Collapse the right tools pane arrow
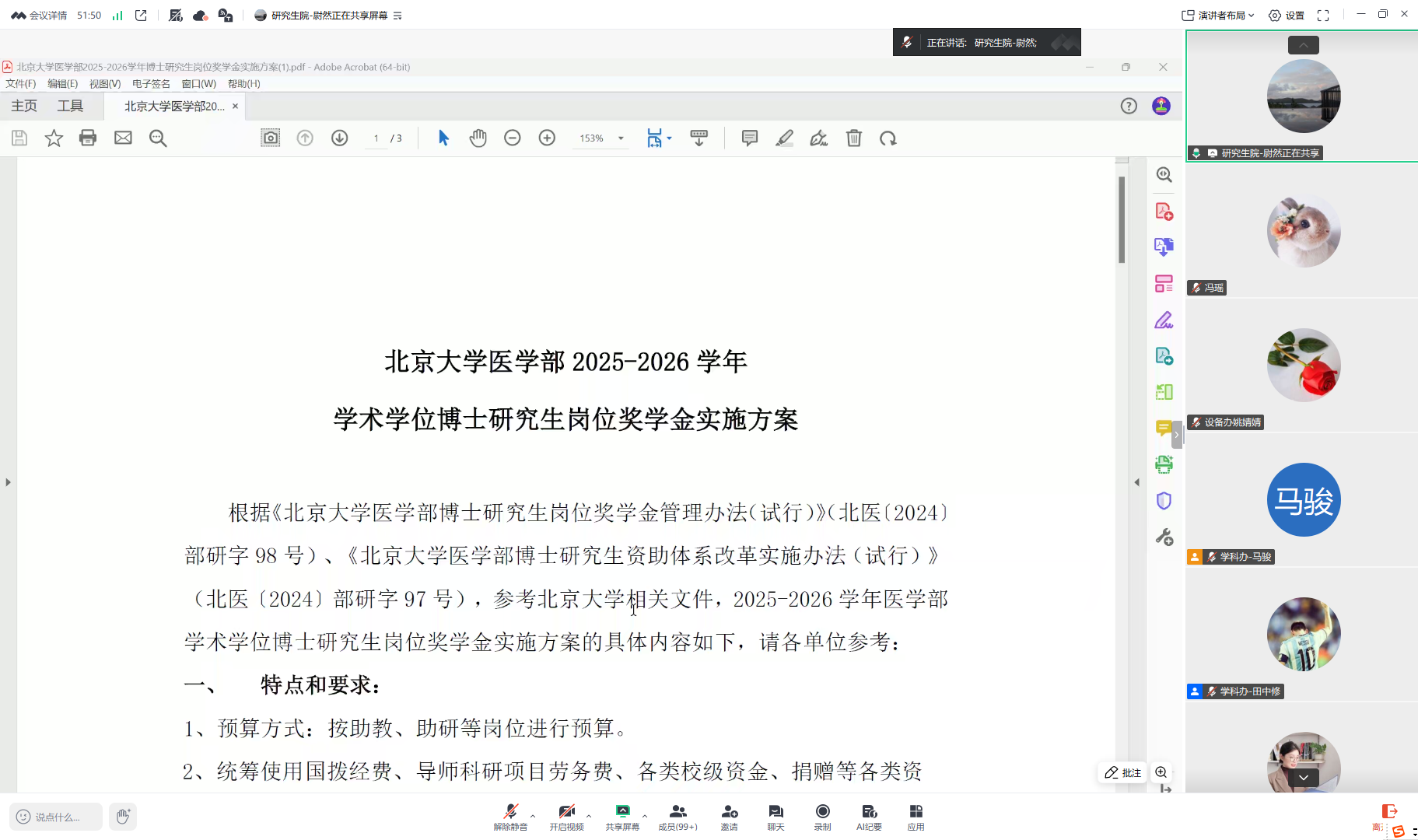 tap(1137, 482)
